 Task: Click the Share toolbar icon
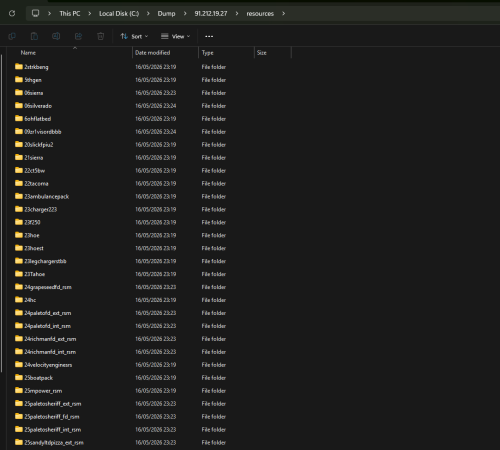pos(78,36)
